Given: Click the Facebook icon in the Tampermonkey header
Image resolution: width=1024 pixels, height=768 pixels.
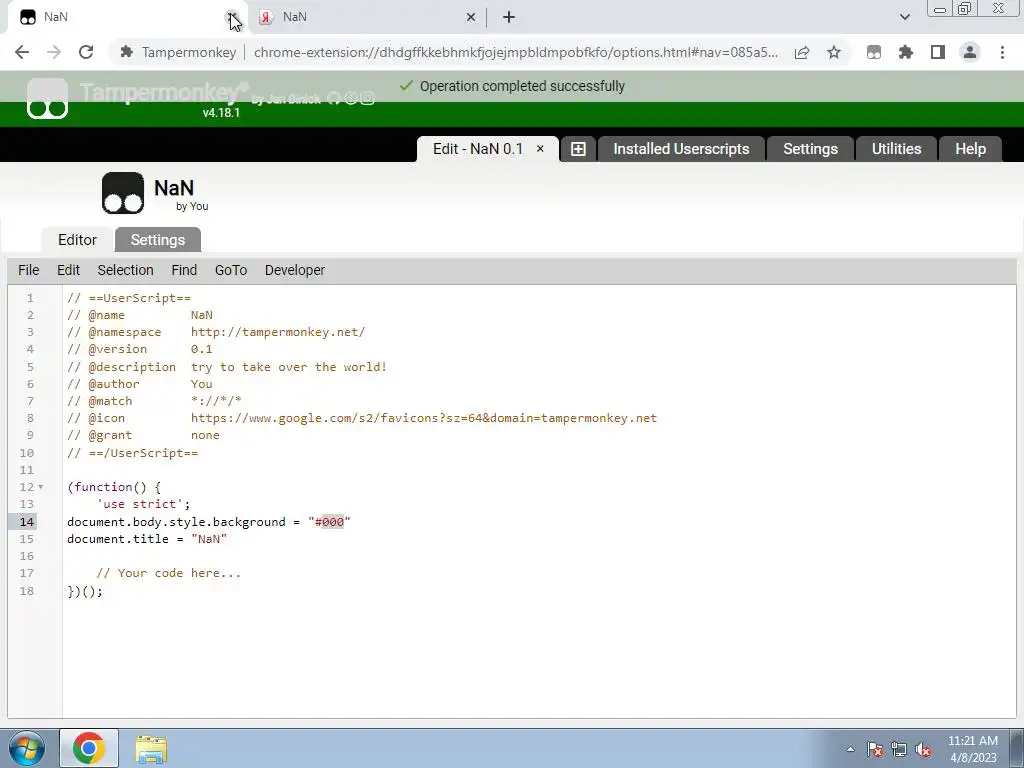Looking at the screenshot, I should coord(351,99).
